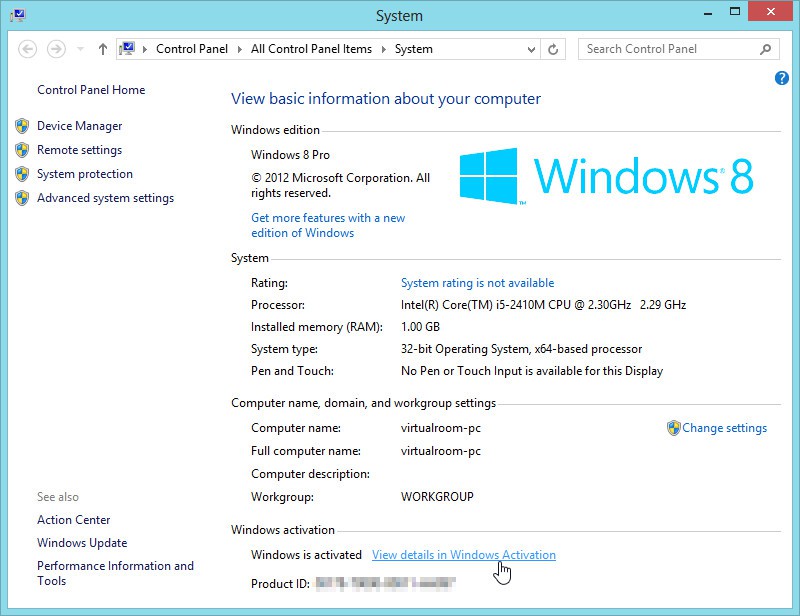Maximize the System window
This screenshot has height=616, width=800.
pos(735,11)
